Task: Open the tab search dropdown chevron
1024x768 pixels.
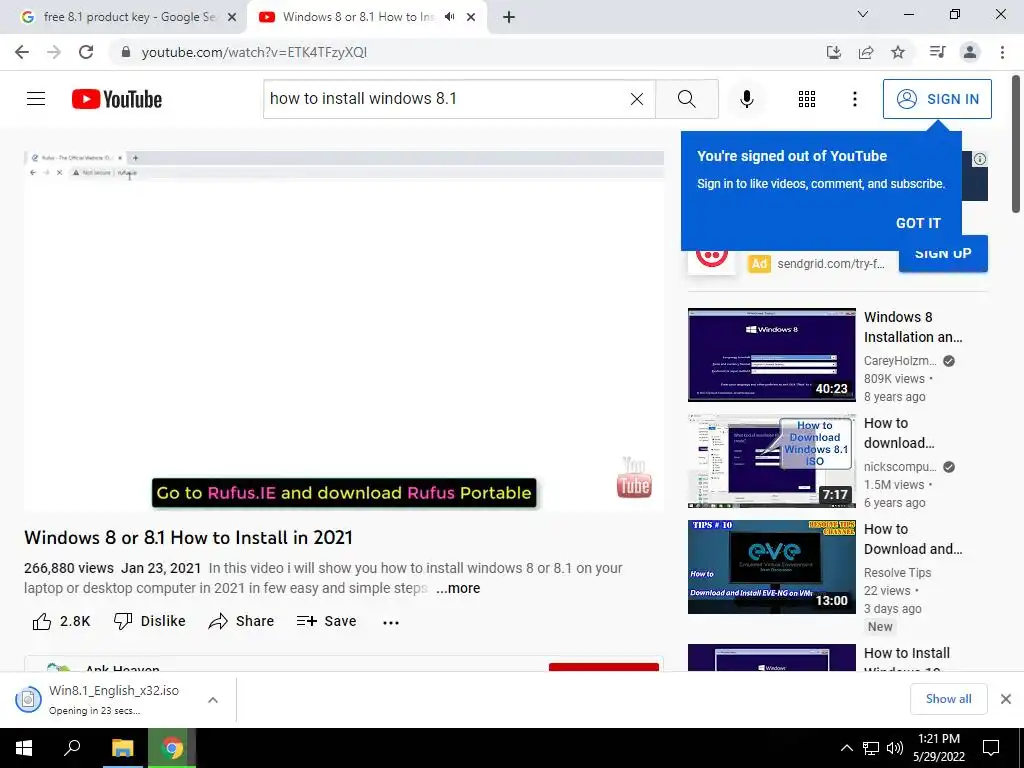Action: tap(863, 14)
